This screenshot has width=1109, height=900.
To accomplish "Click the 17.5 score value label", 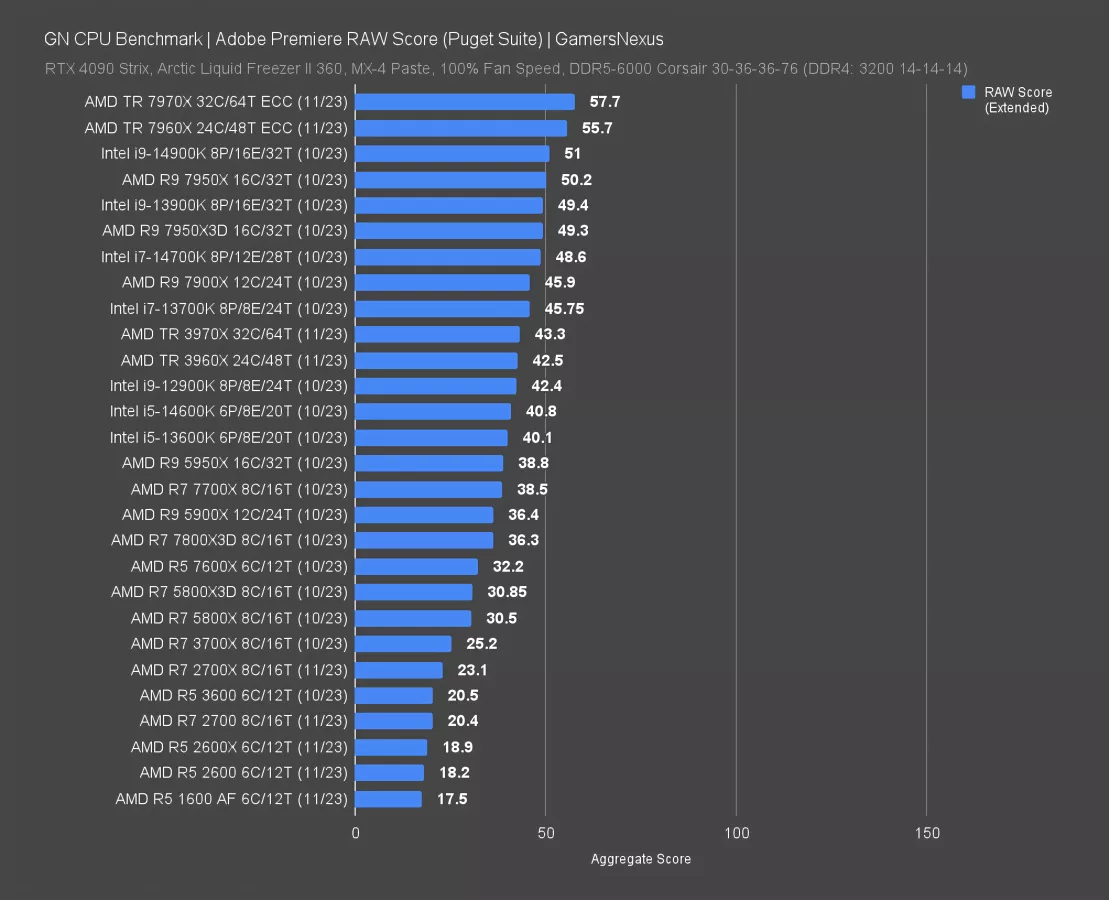I will [452, 799].
